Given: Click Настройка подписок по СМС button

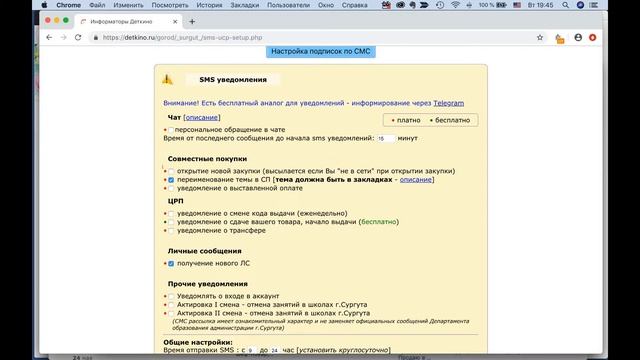Looking at the screenshot, I should pos(321,51).
